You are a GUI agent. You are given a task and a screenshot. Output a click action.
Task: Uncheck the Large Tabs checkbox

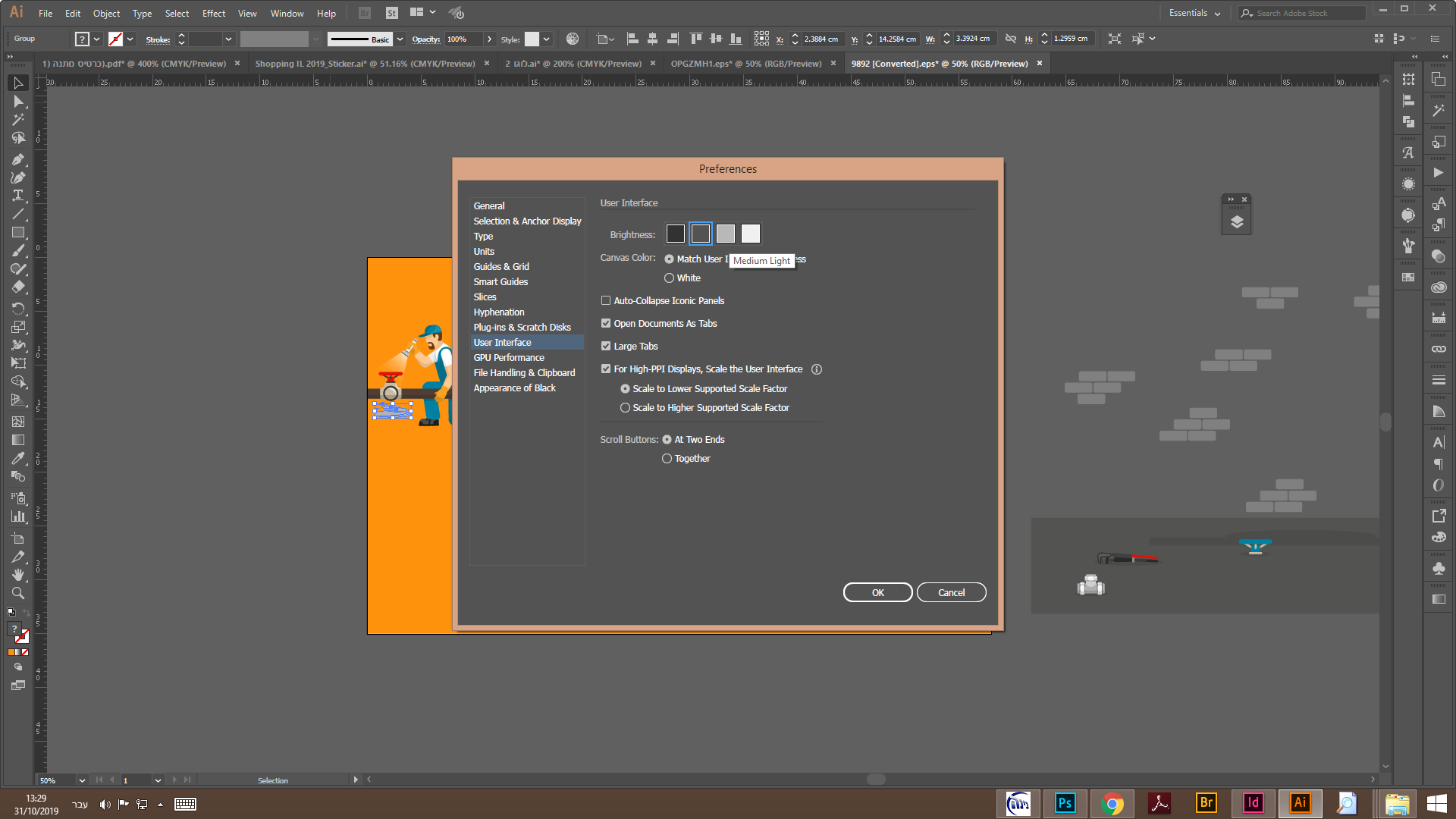[x=606, y=347]
